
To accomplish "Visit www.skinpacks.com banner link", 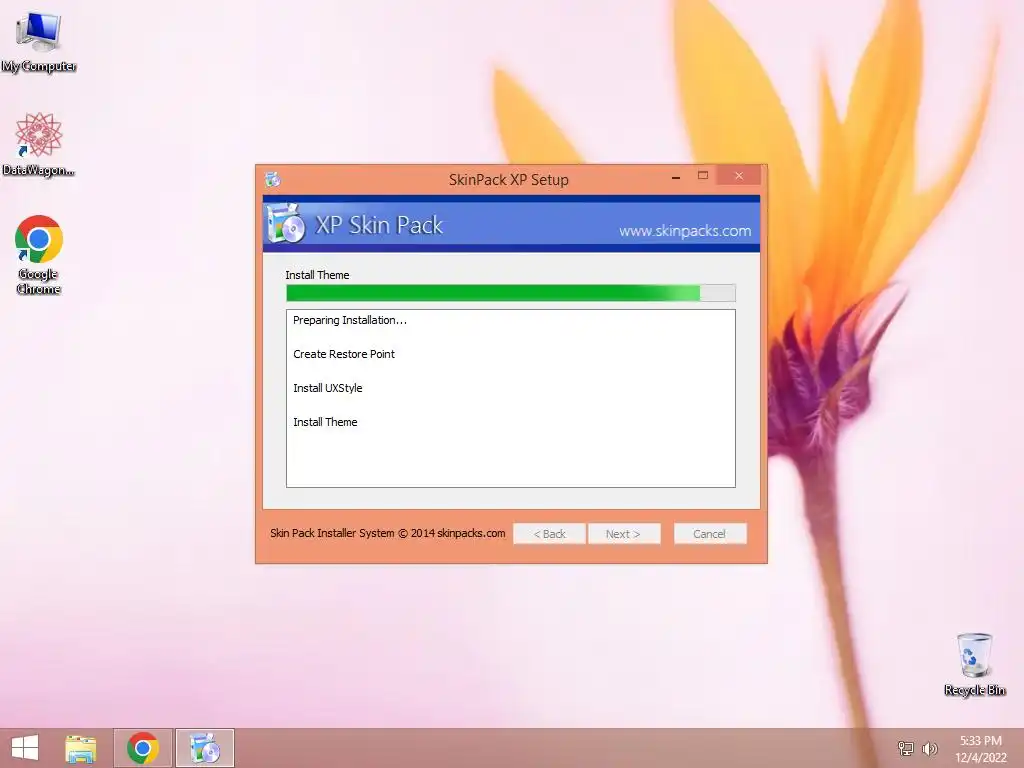I will coord(684,231).
